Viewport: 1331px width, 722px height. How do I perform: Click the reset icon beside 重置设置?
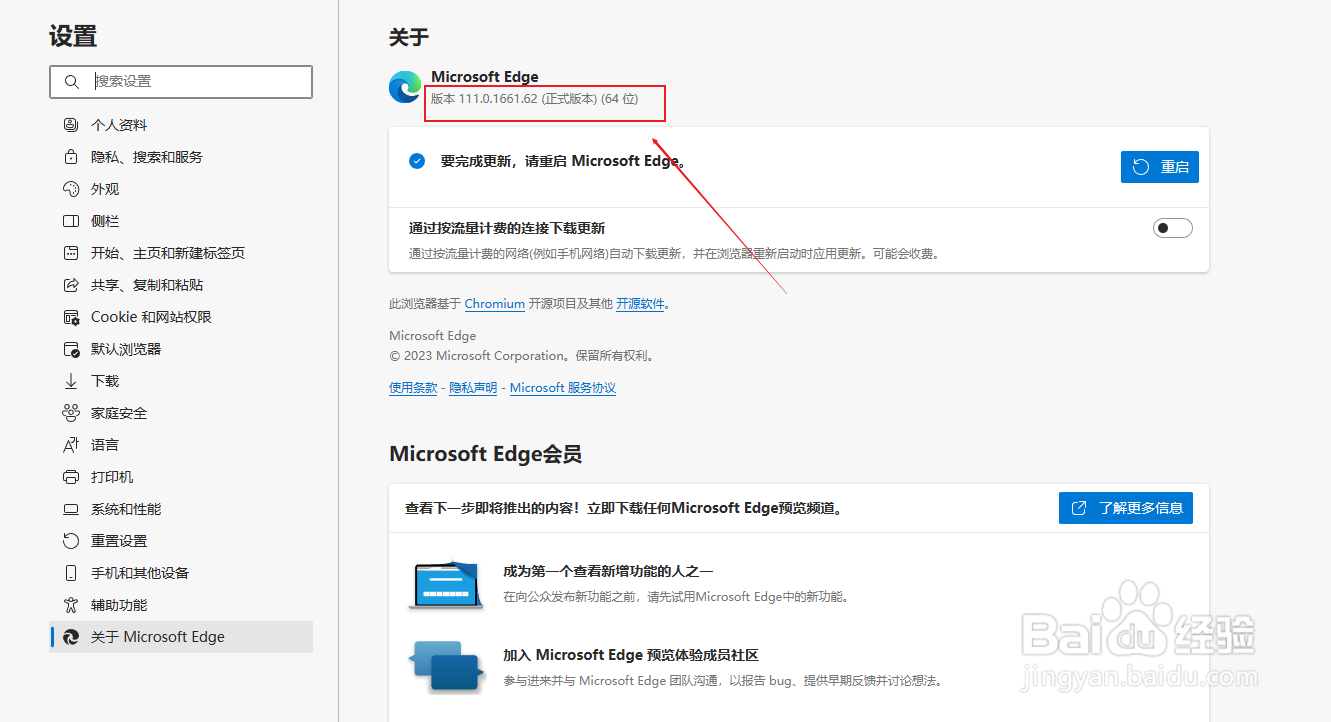(71, 541)
